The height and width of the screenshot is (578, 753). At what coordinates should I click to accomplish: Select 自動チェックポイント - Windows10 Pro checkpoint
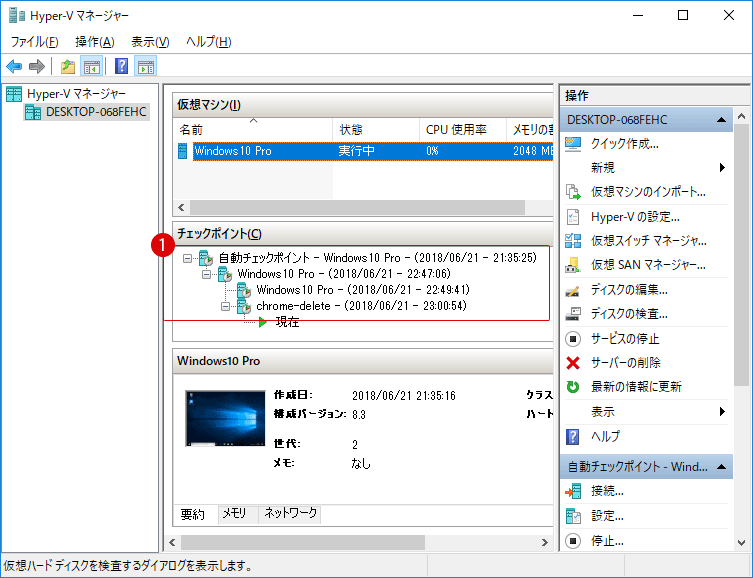pyautogui.click(x=377, y=258)
